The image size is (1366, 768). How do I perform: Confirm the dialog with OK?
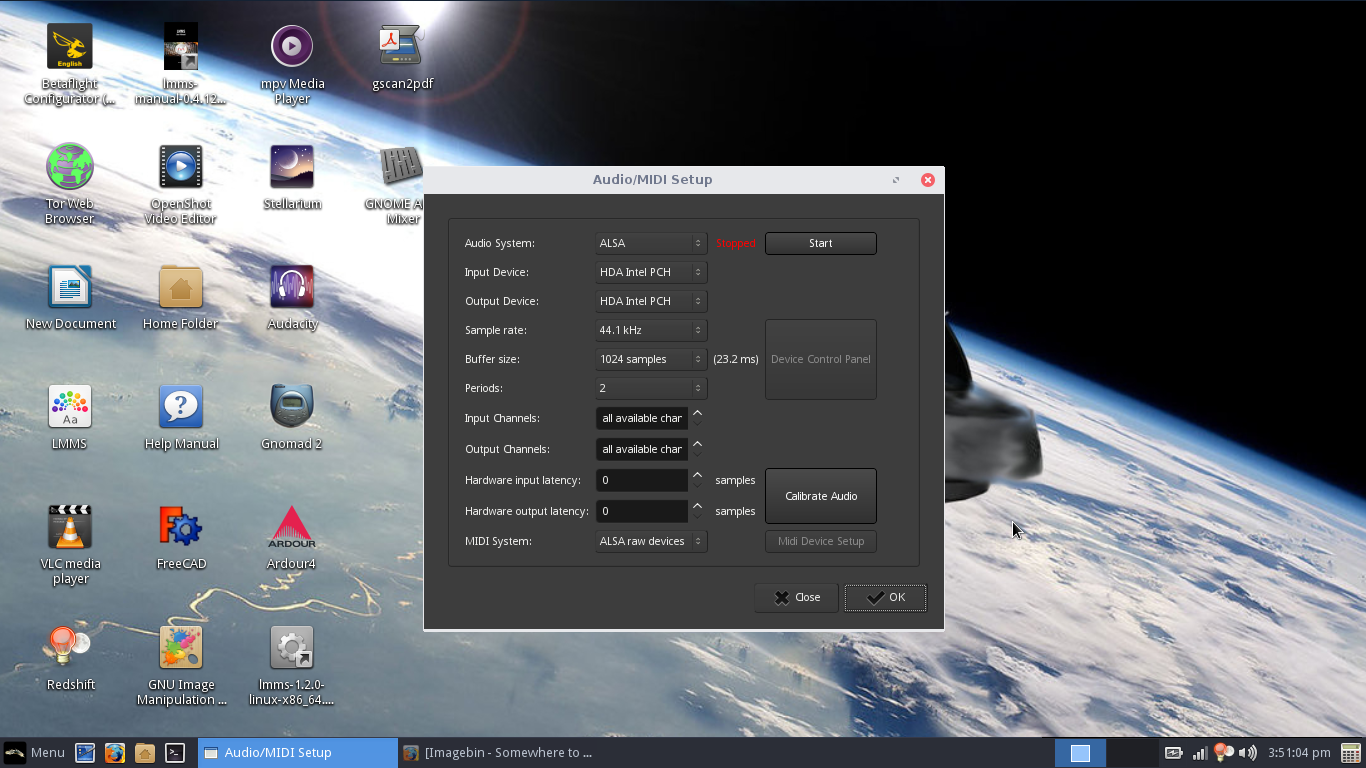pyautogui.click(x=886, y=597)
